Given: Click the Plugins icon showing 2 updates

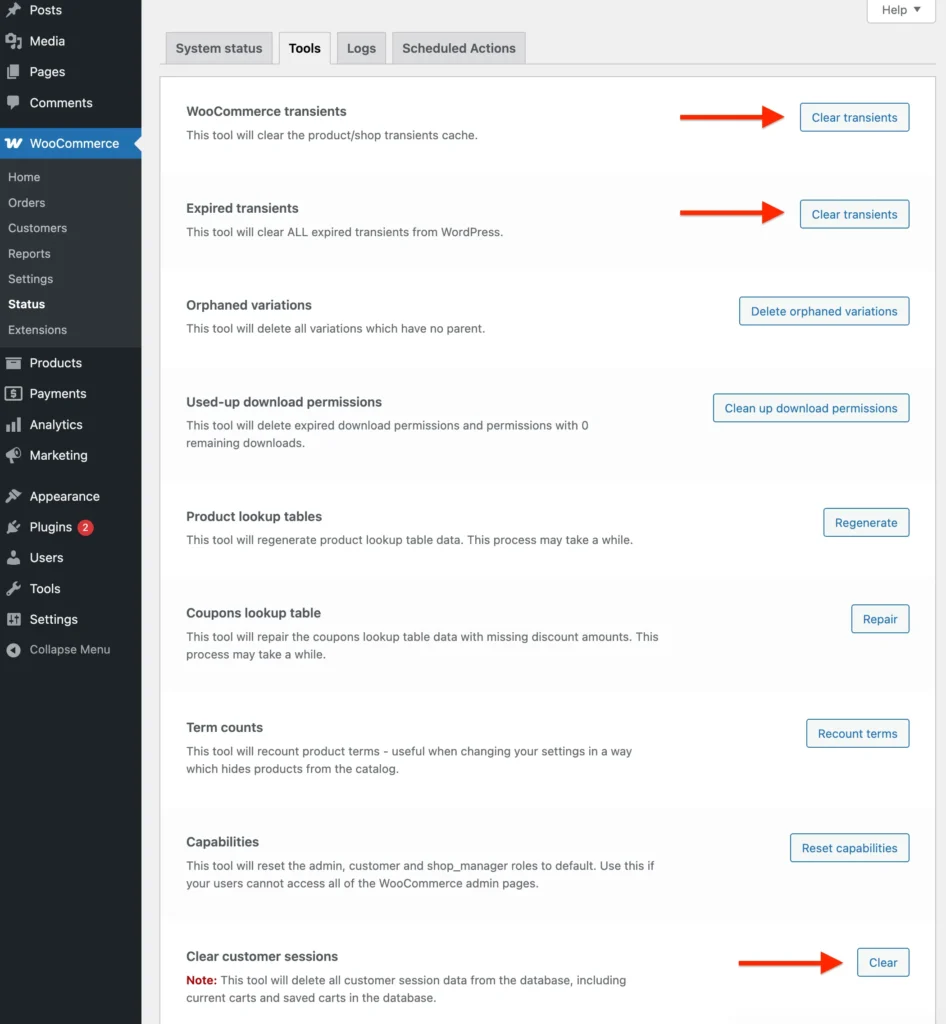Looking at the screenshot, I should pos(15,527).
